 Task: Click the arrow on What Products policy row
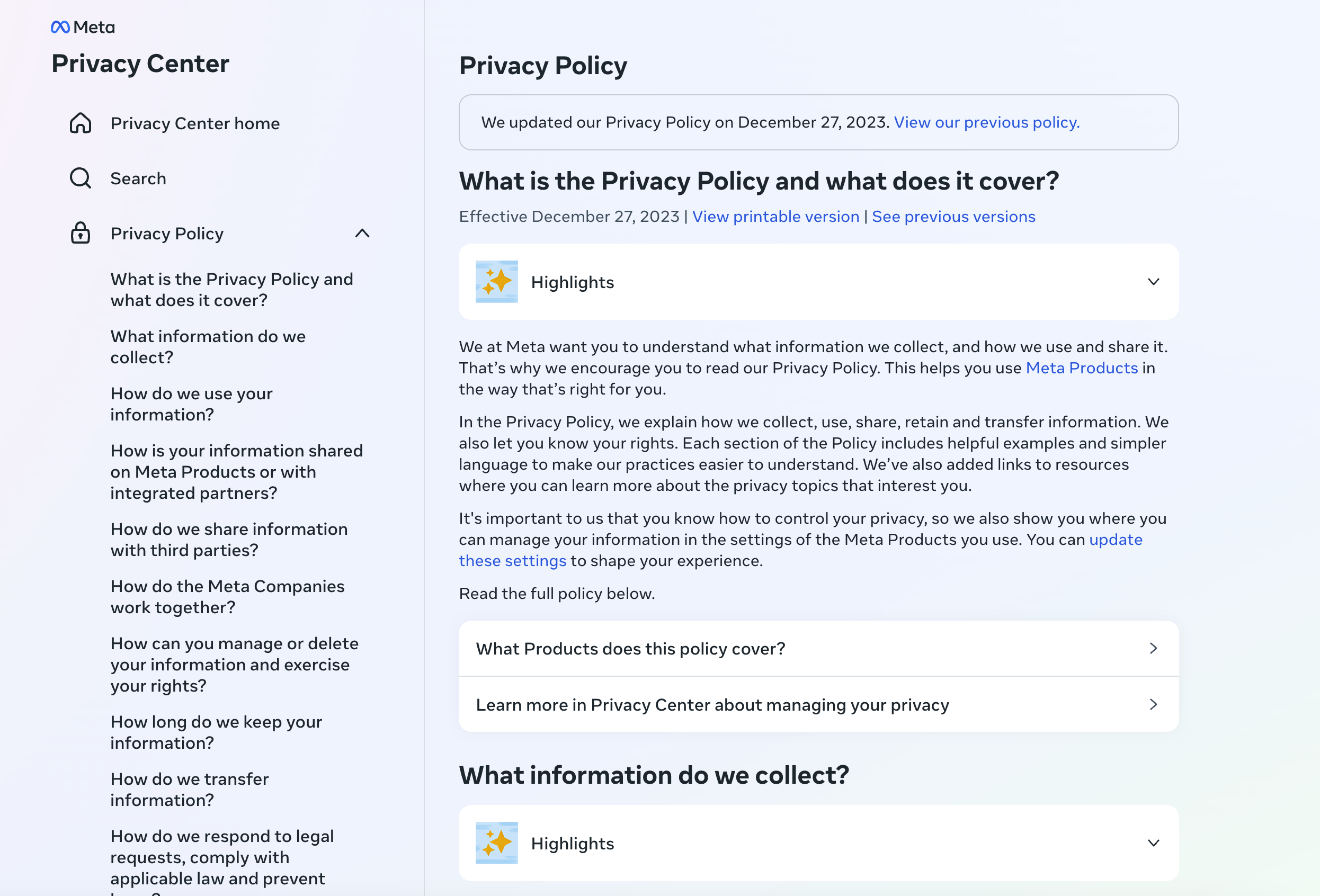pos(1153,648)
